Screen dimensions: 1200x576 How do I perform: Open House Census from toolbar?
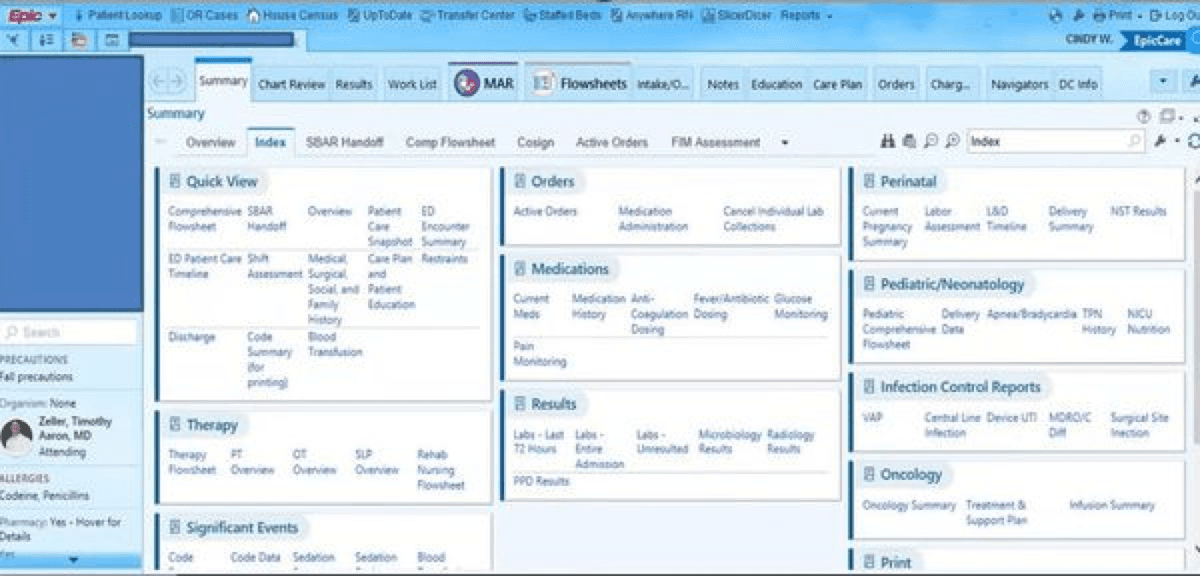(291, 16)
